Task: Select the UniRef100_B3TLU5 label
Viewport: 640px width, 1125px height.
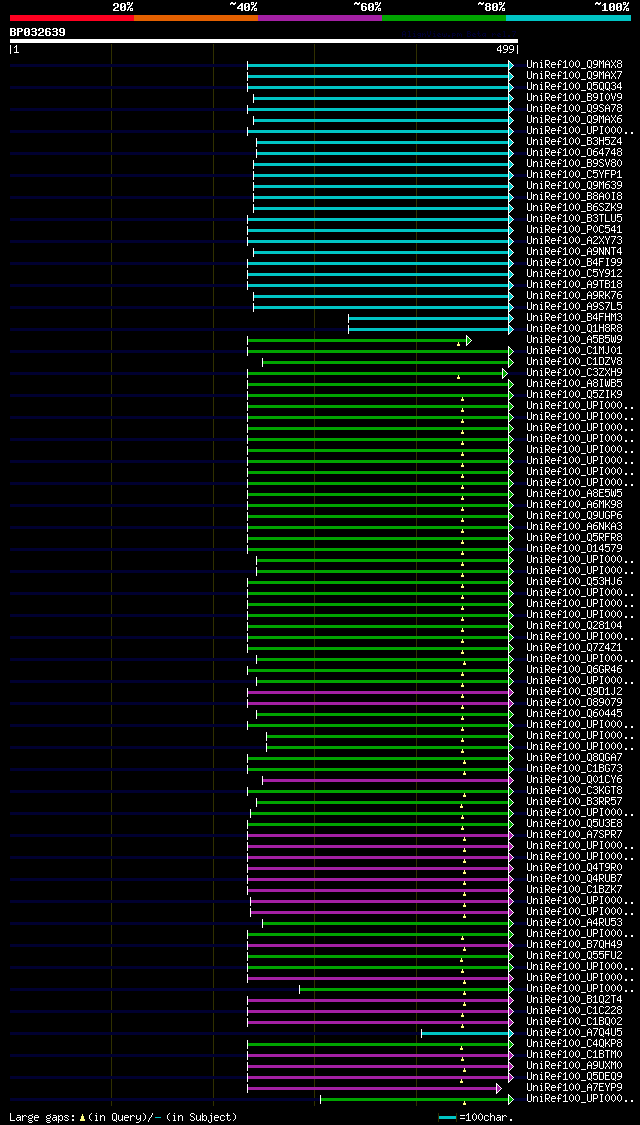Action: point(574,219)
